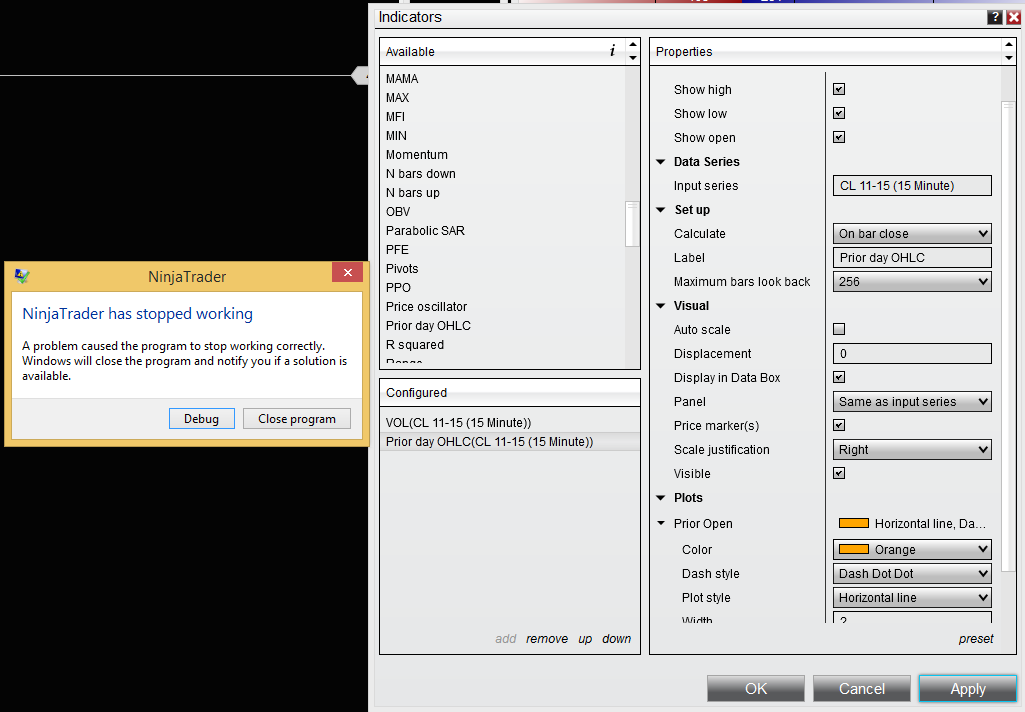Open the Panel dropdown

pyautogui.click(x=912, y=401)
